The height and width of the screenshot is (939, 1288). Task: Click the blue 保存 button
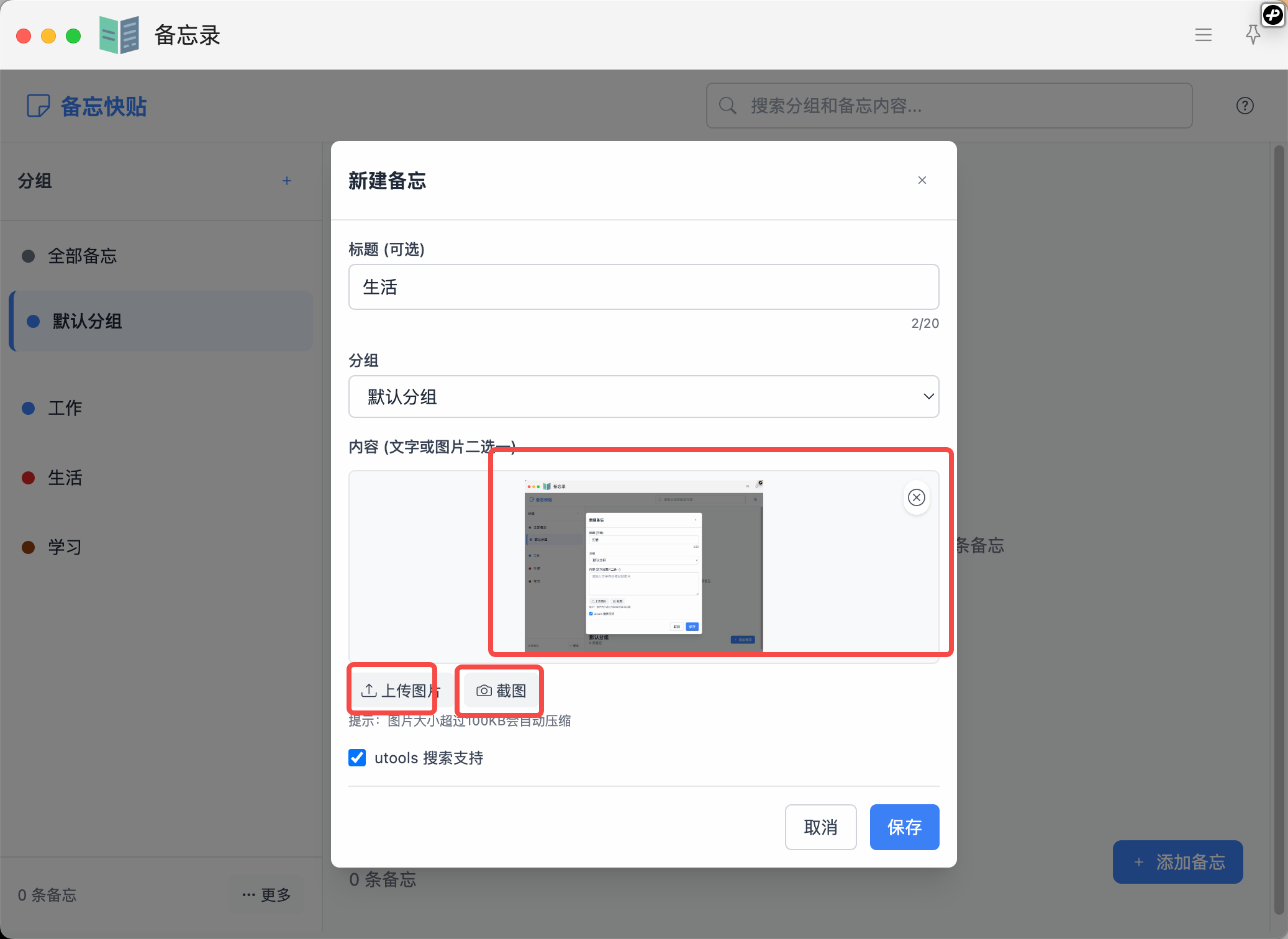(x=904, y=827)
